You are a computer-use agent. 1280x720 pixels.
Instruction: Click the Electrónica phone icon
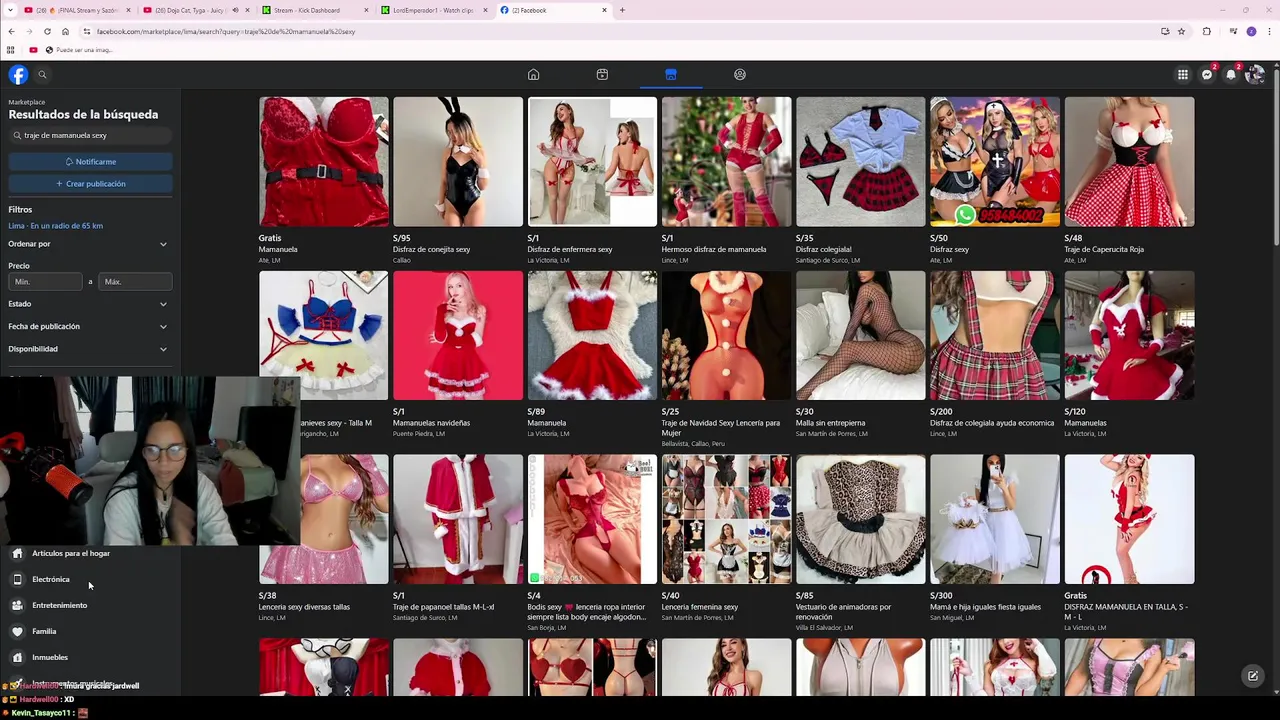tap(17, 579)
